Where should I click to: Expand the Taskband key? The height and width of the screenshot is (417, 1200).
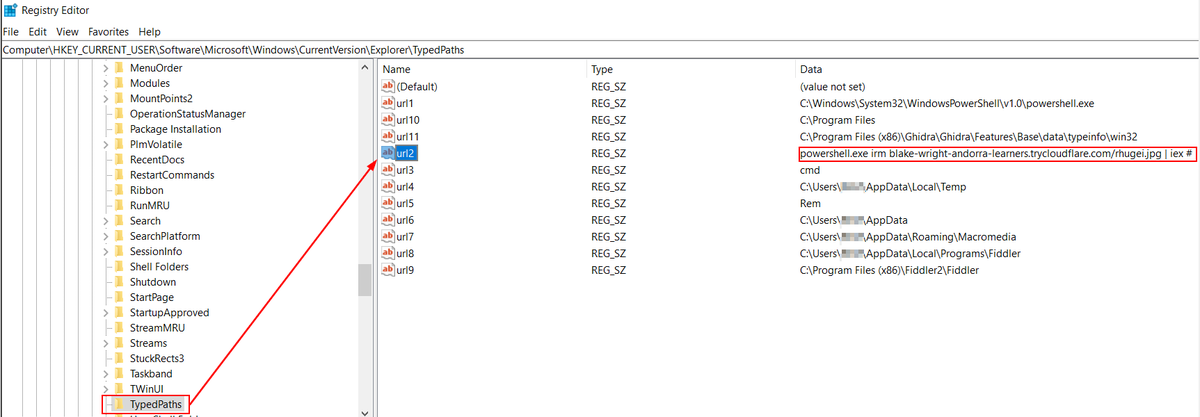point(106,373)
